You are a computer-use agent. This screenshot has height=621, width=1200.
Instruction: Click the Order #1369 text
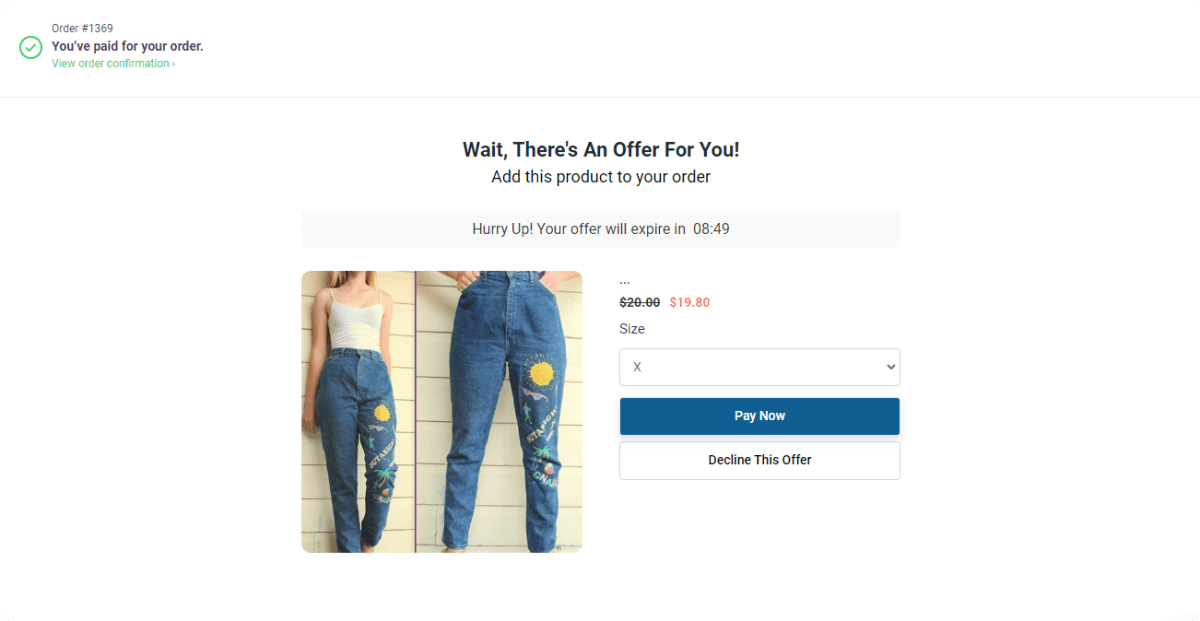[x=82, y=28]
